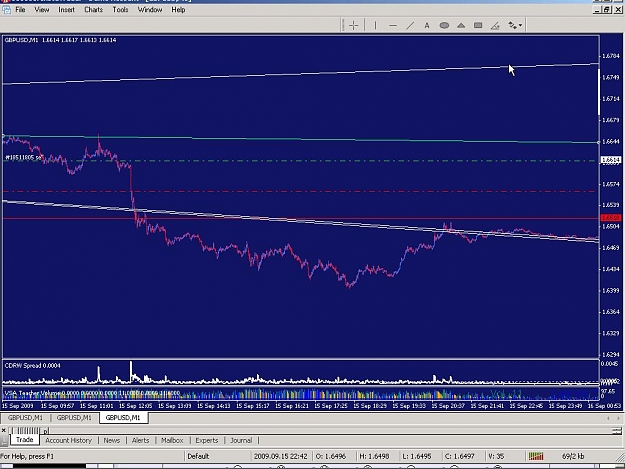Switch to the first GBPUSD,M1 chart tab

(x=25, y=418)
